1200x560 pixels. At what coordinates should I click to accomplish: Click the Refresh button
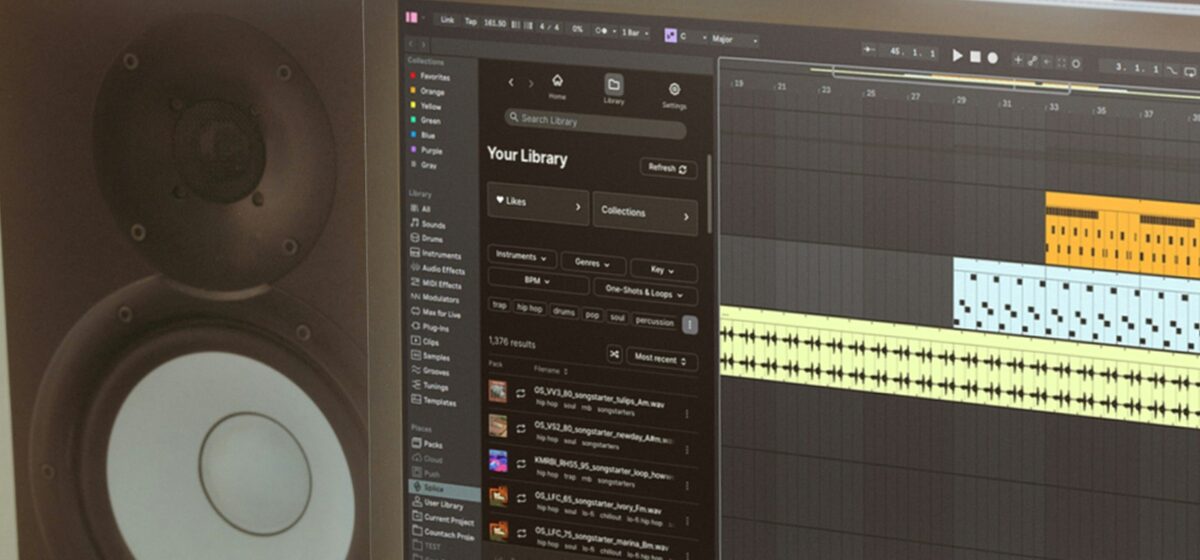coord(668,168)
